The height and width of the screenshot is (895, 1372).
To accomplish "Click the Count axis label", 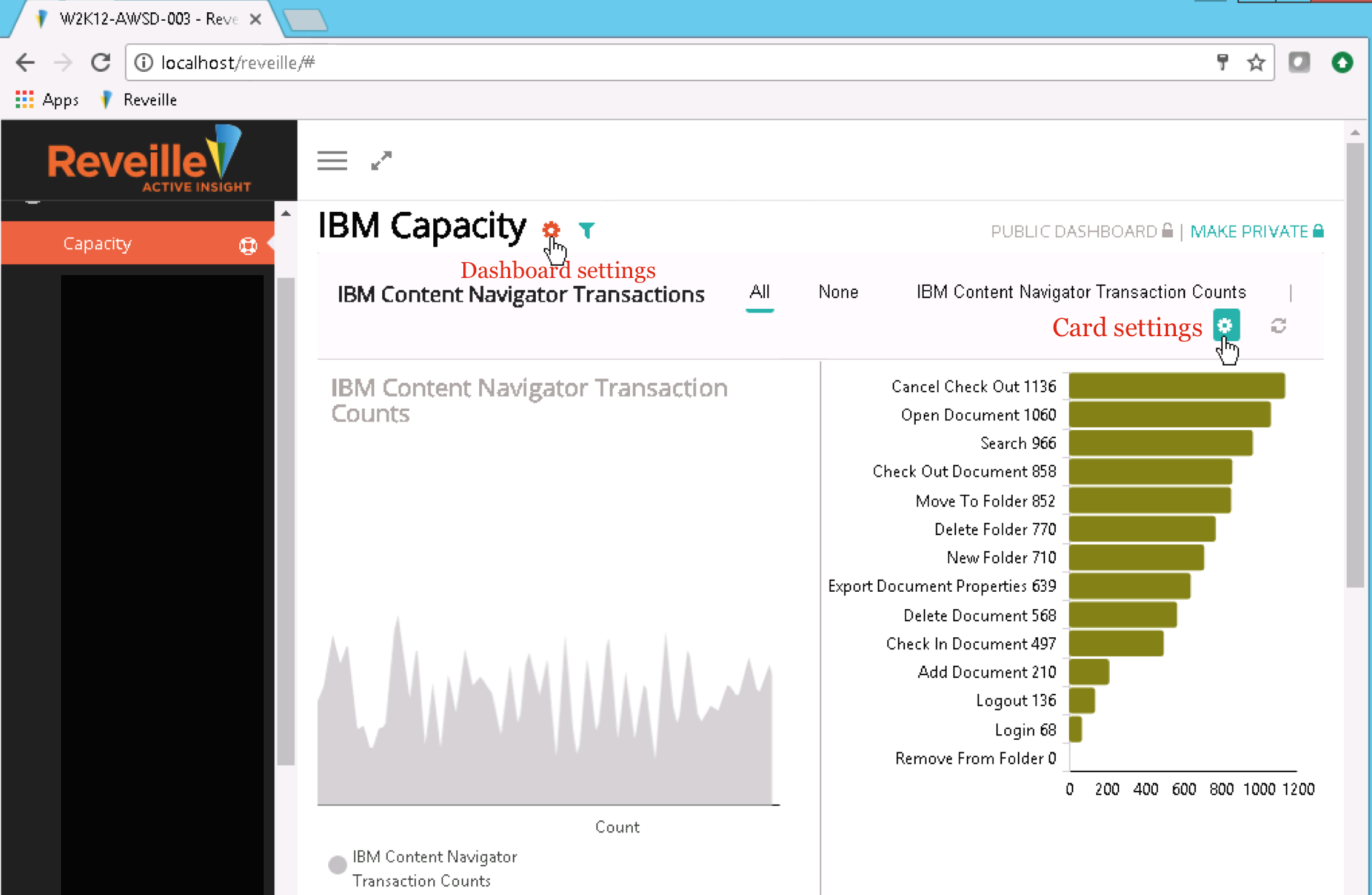I will pyautogui.click(x=617, y=827).
